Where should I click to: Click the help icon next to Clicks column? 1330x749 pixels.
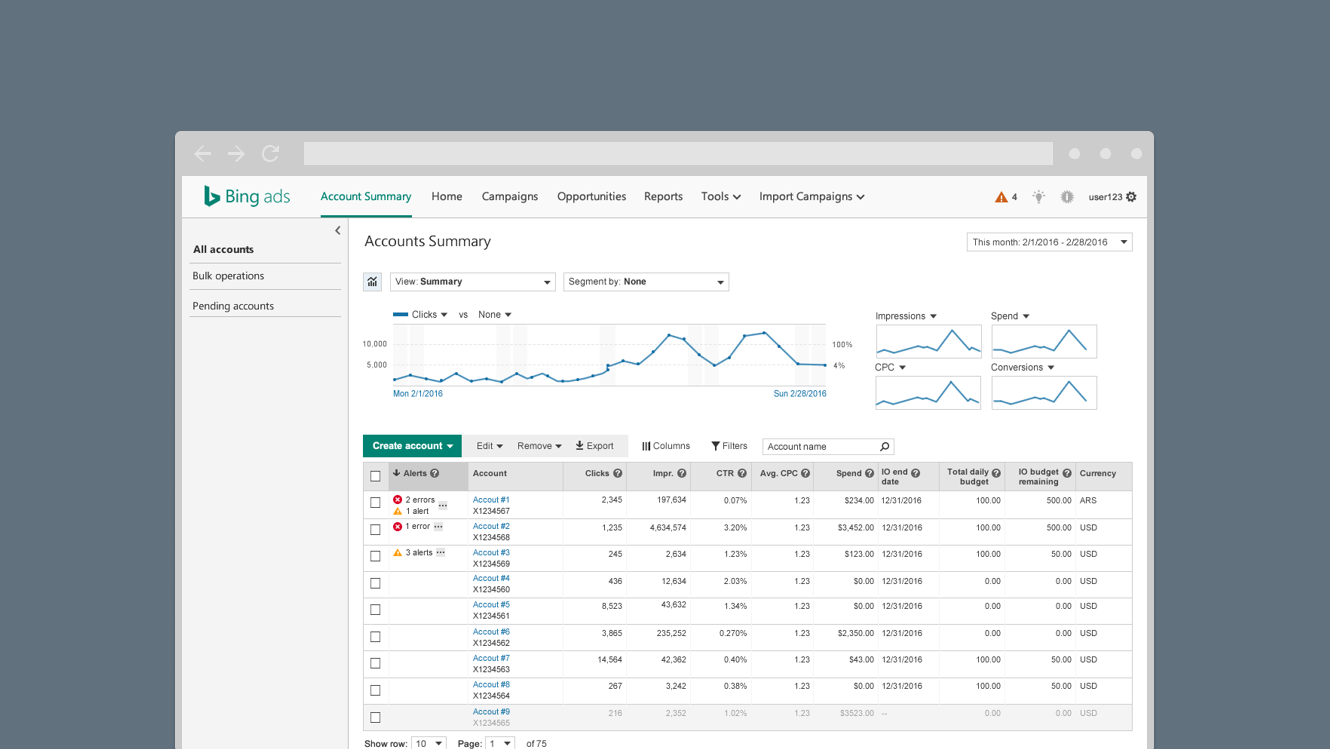[x=618, y=474]
